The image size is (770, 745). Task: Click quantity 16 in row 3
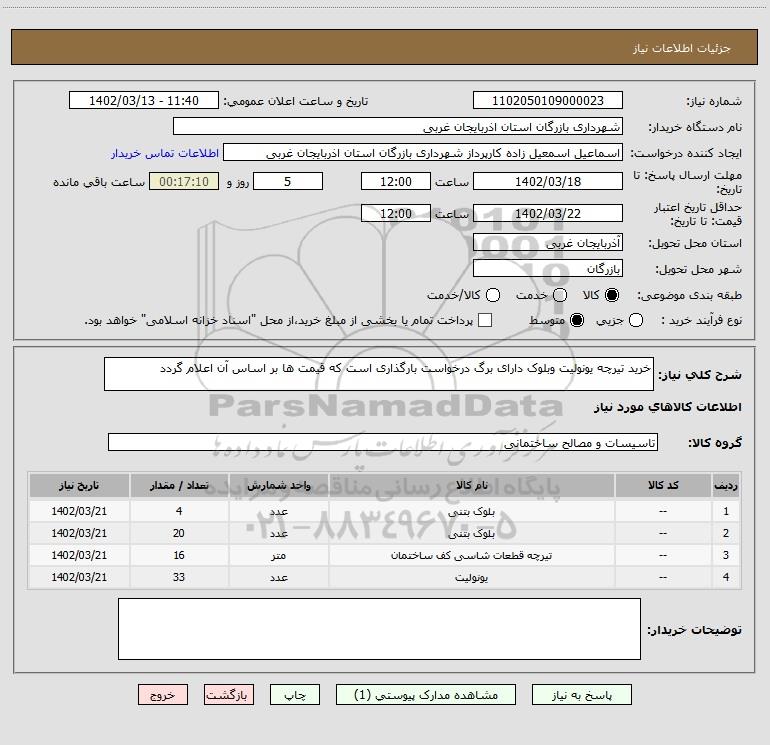pos(179,555)
